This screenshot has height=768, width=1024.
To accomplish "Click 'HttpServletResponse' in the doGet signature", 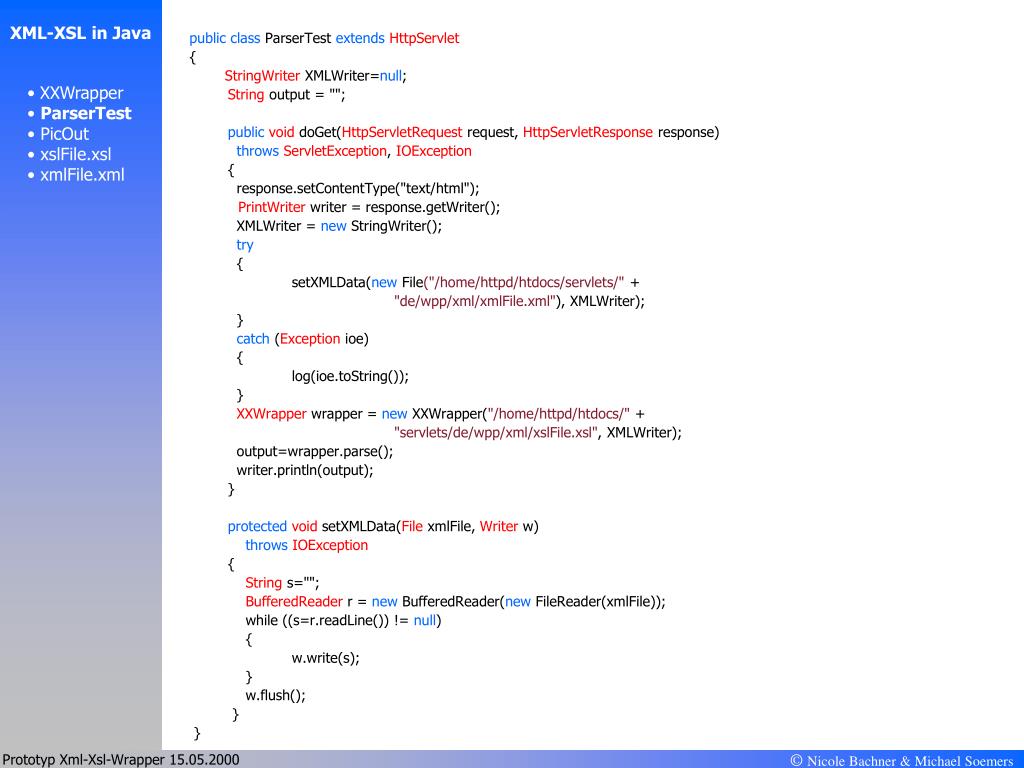I will (587, 132).
